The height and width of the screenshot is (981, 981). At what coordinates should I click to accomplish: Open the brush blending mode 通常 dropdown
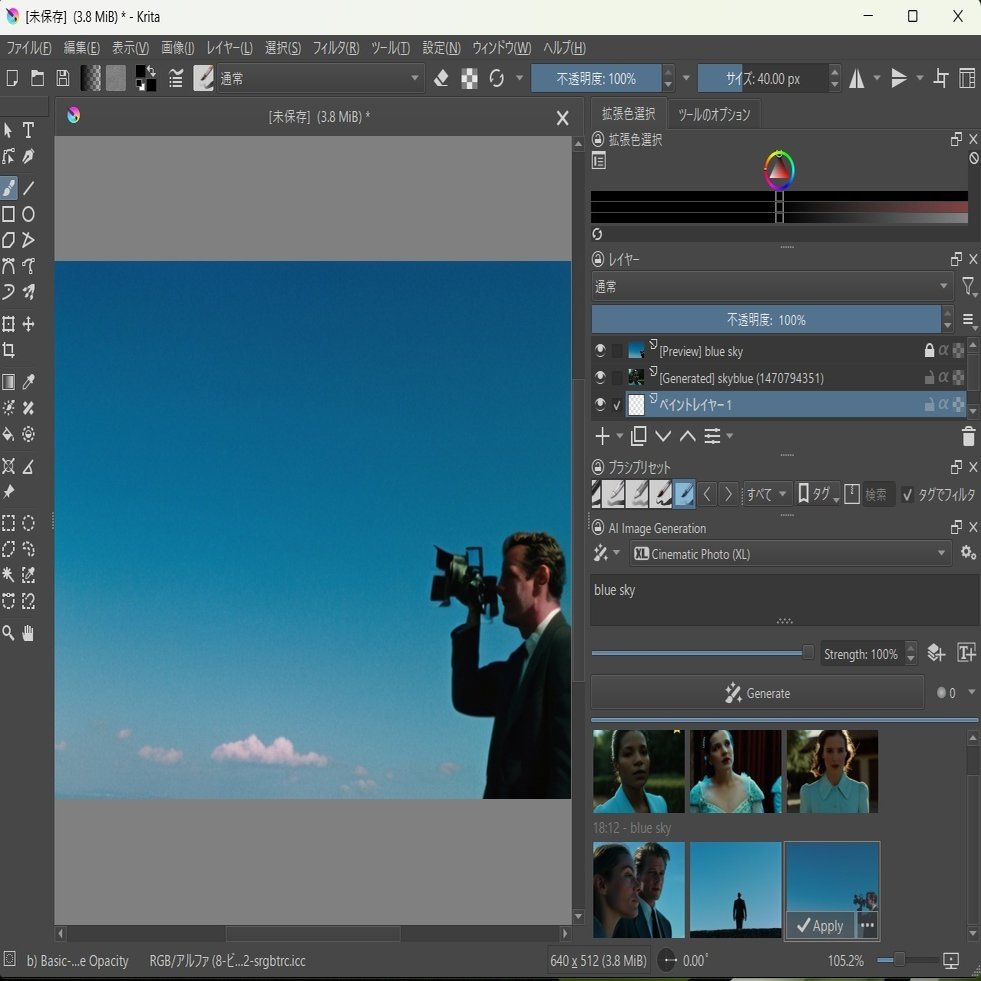click(320, 78)
